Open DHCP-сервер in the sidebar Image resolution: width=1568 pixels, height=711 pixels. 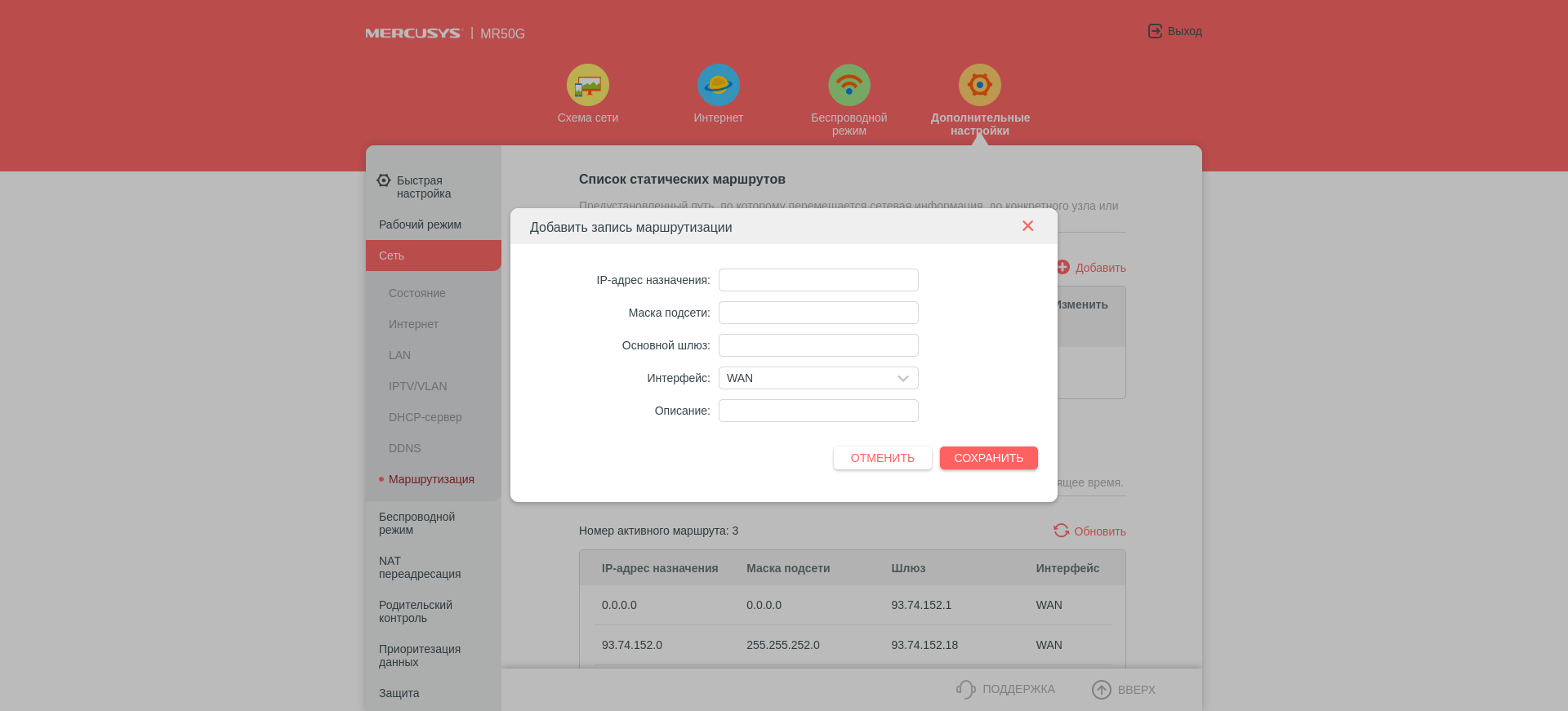coord(425,417)
